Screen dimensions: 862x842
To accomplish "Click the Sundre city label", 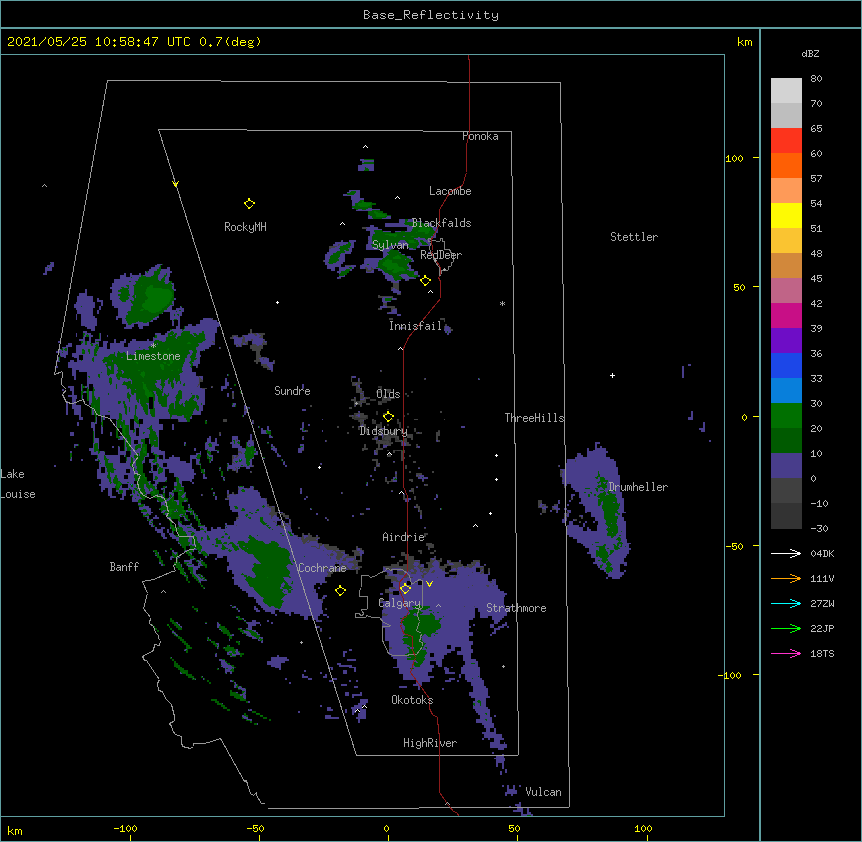I will (292, 391).
